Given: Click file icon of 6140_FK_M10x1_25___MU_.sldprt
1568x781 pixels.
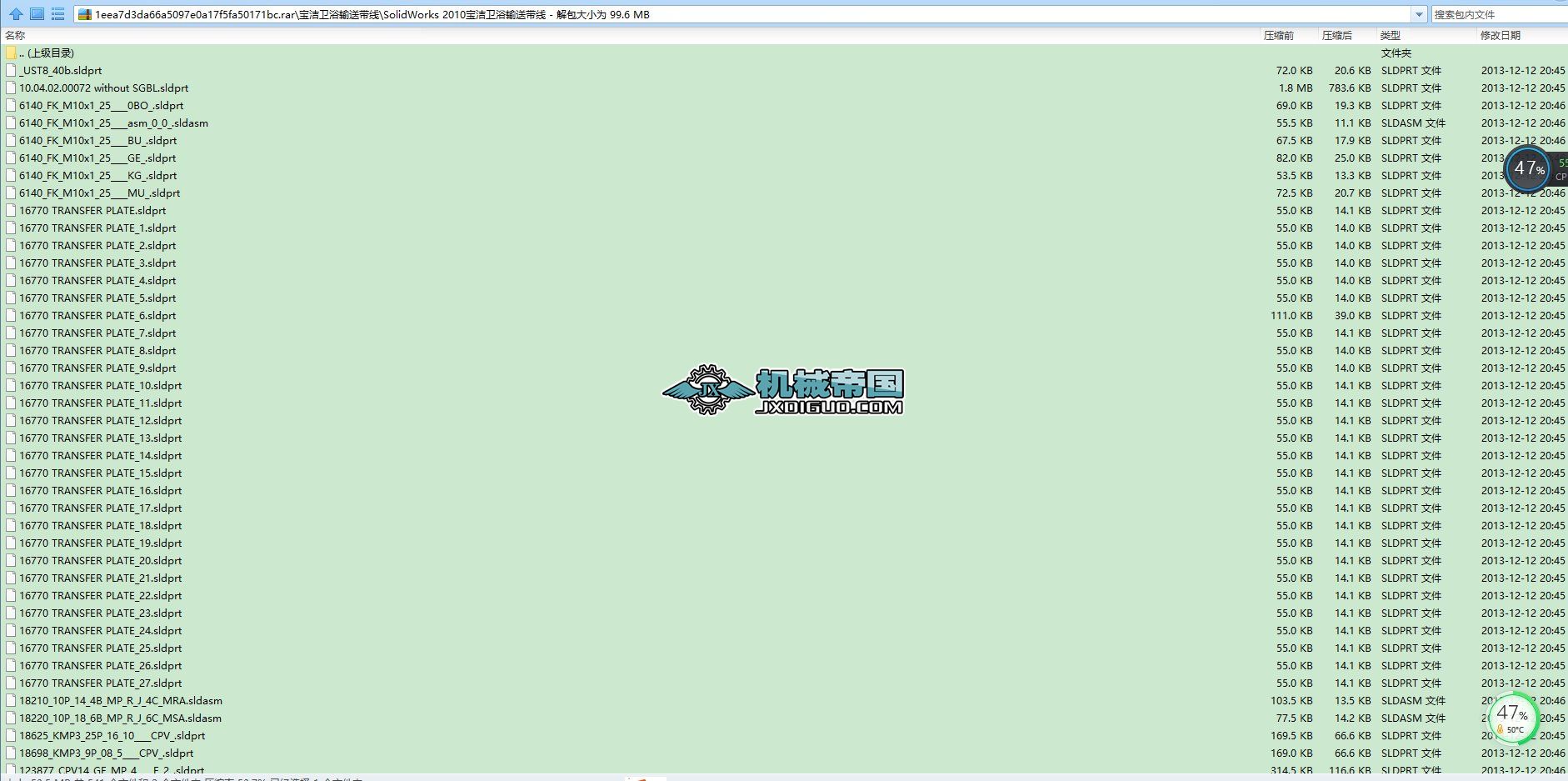Looking at the screenshot, I should point(11,193).
